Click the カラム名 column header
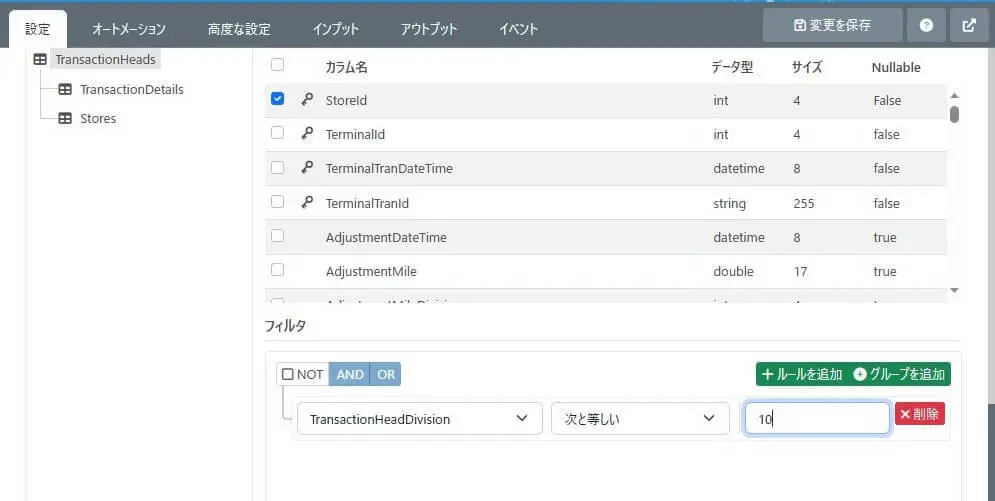Image resolution: width=995 pixels, height=501 pixels. tap(346, 67)
